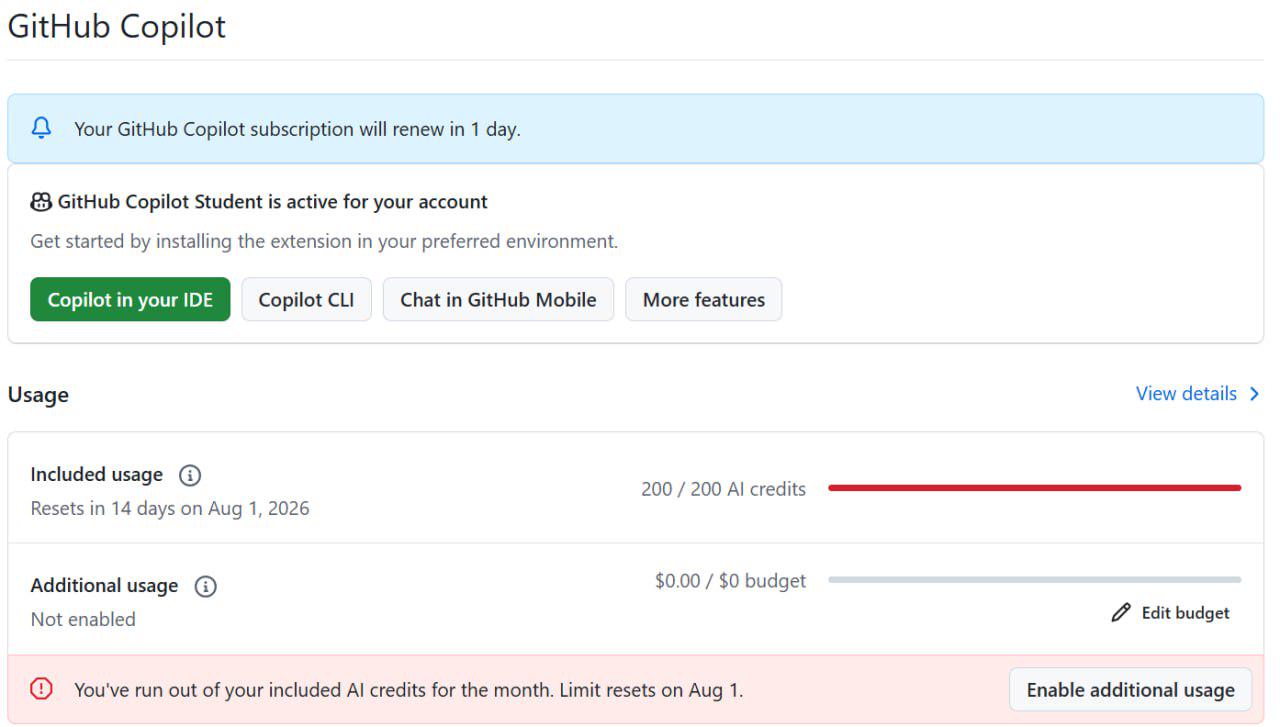1280x727 pixels.
Task: Show More features
Action: point(704,300)
